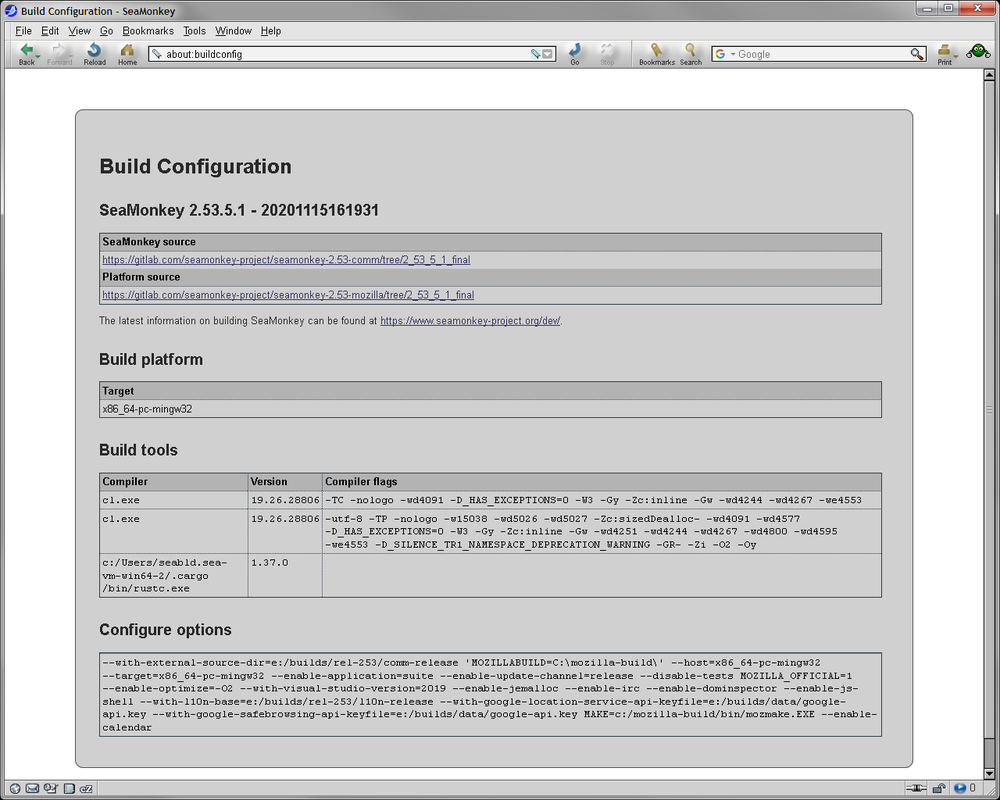This screenshot has width=1000, height=800.
Task: Click the 'Platform source' header row
Action: (490, 277)
